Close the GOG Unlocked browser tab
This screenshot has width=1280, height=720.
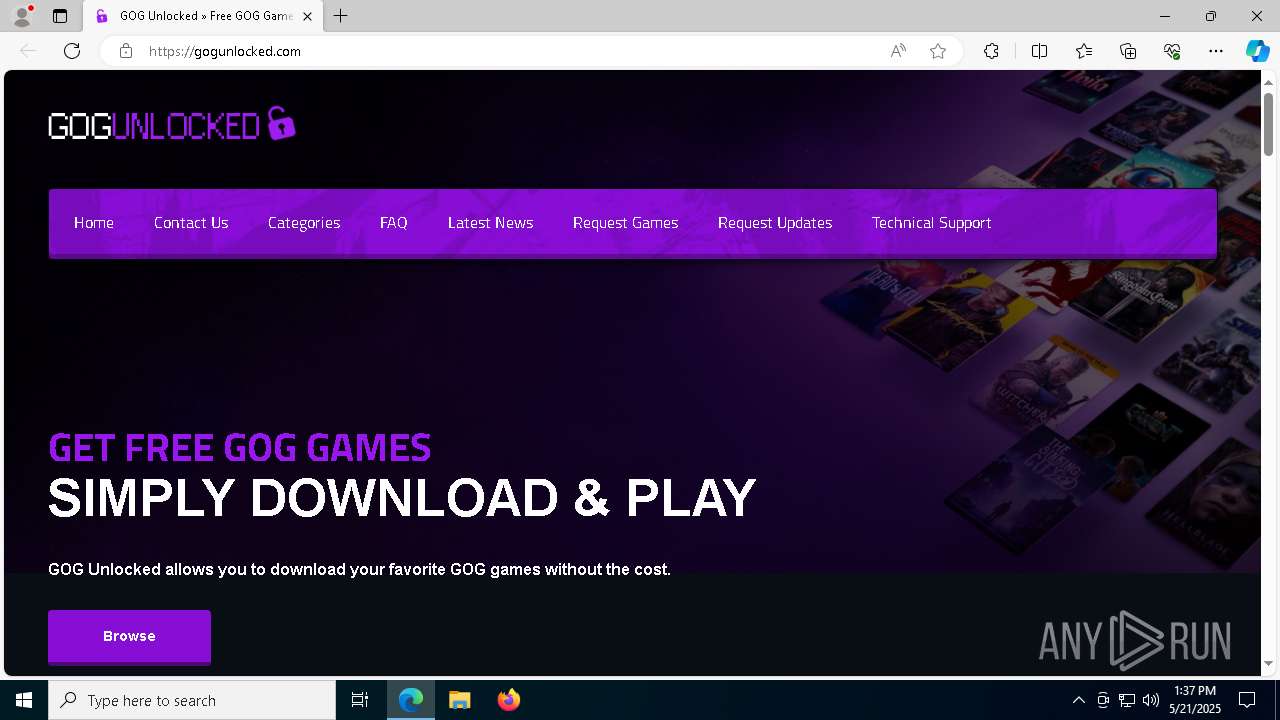point(307,16)
